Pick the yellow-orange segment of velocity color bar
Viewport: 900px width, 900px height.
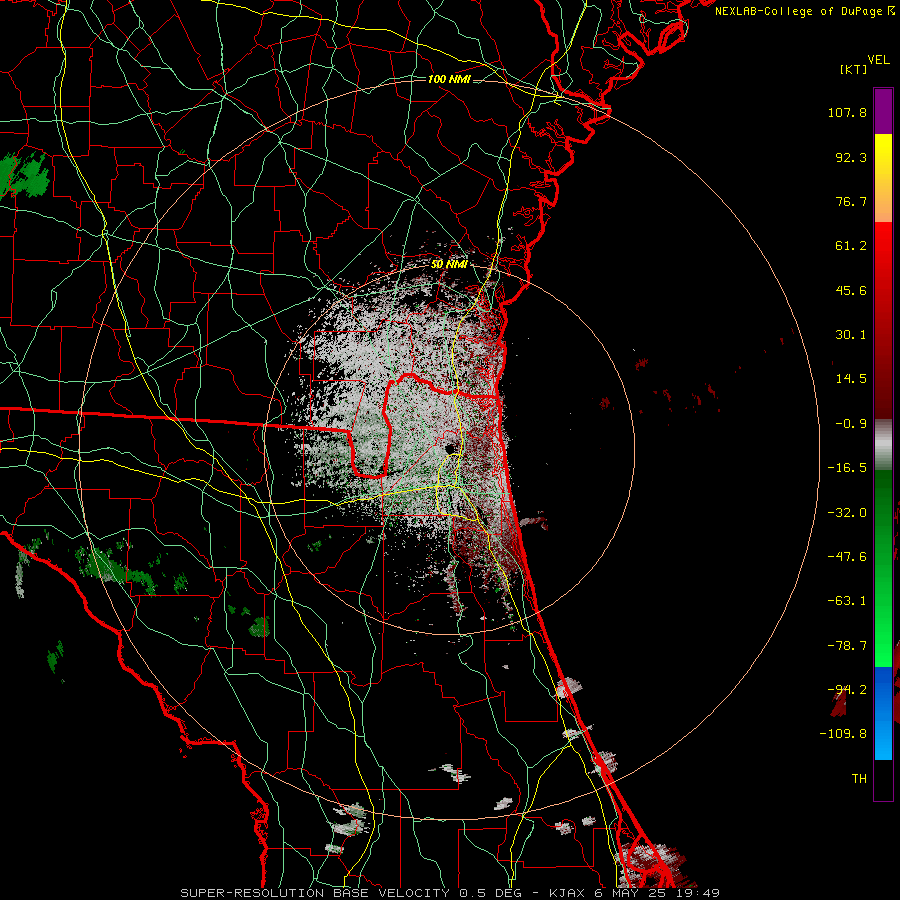click(883, 178)
